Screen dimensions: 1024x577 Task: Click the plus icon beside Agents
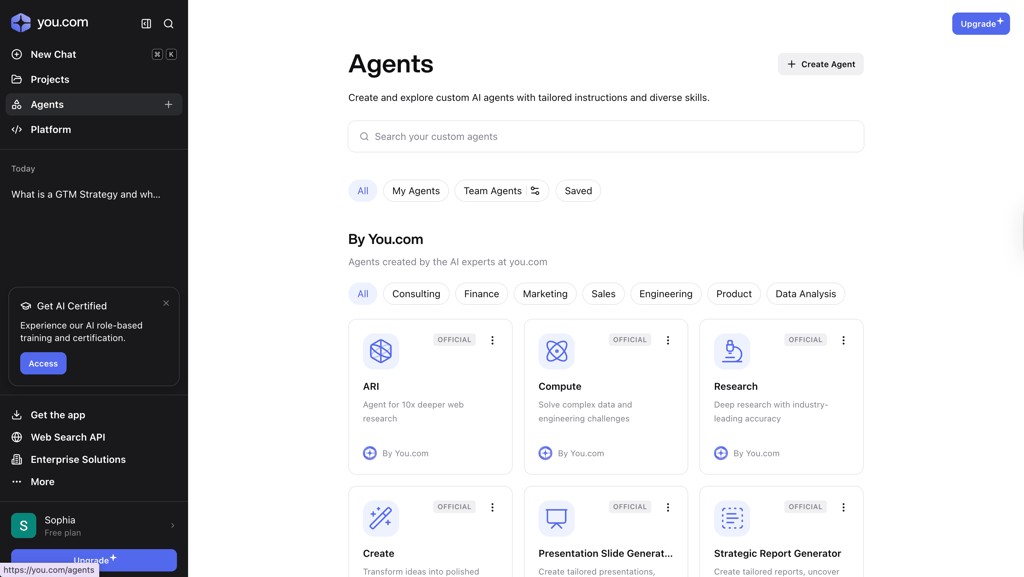(x=168, y=104)
